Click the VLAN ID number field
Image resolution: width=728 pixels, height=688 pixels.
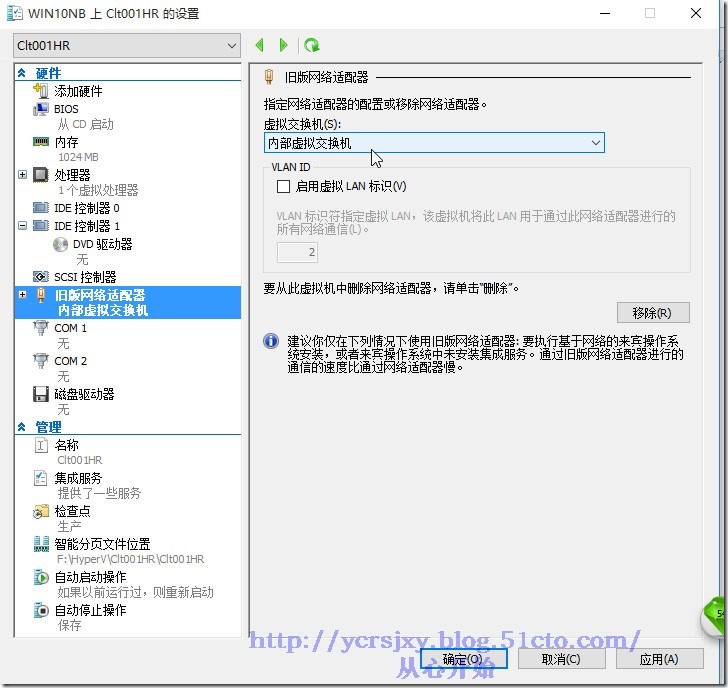(297, 252)
